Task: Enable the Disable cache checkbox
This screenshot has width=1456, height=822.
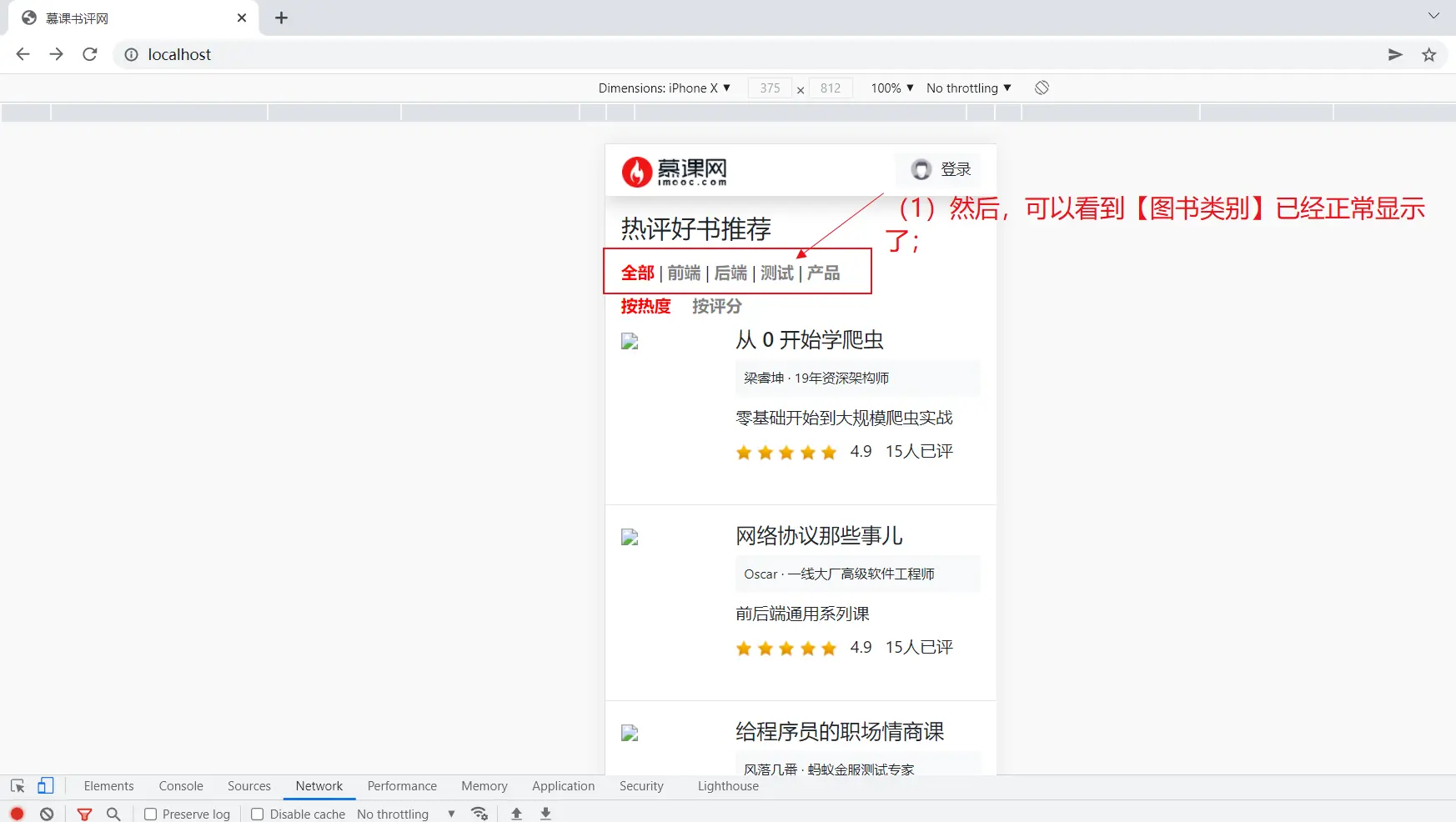Action: point(258,814)
